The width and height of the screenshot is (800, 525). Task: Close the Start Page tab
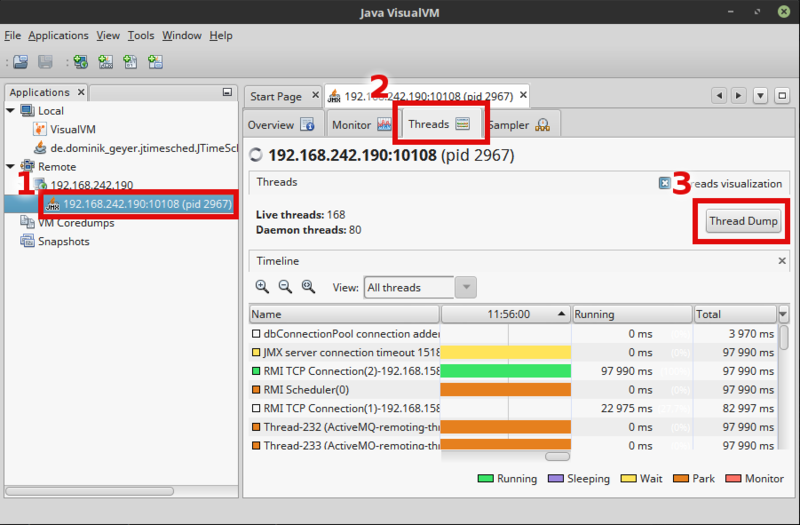click(x=314, y=96)
